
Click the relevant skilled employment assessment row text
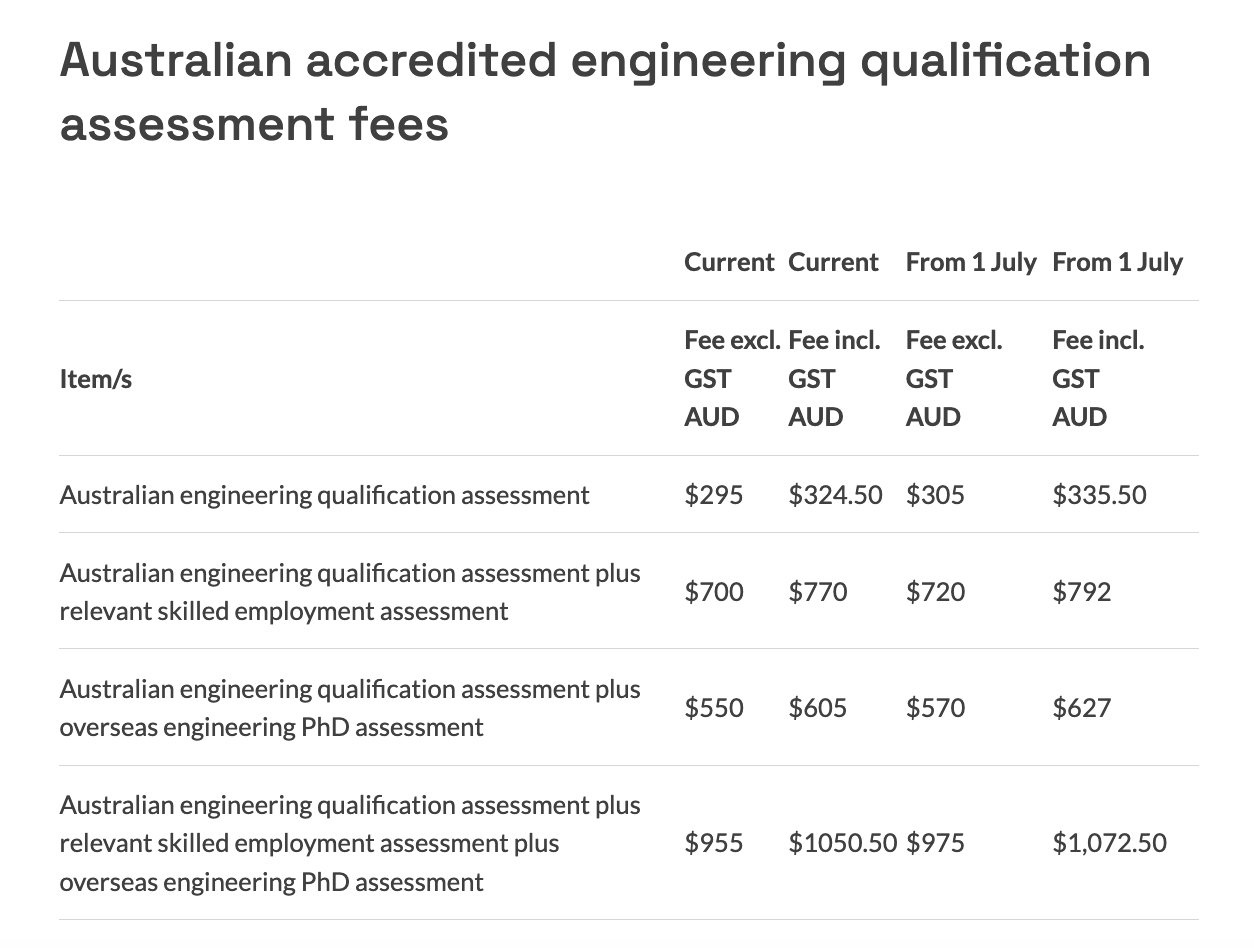pyautogui.click(x=350, y=592)
